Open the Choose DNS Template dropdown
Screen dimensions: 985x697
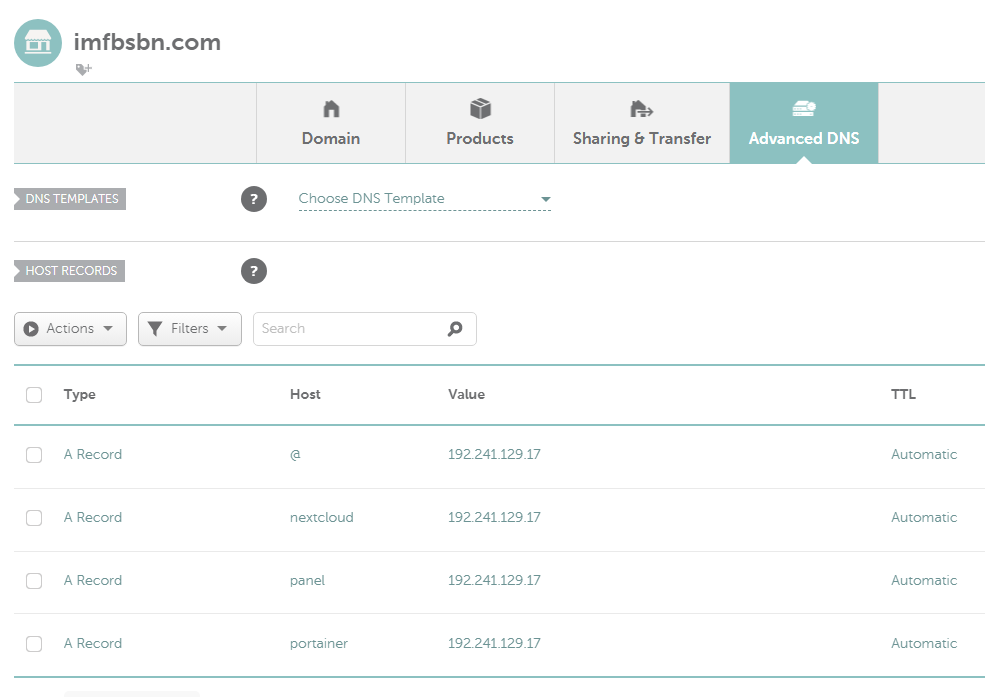[x=424, y=199]
